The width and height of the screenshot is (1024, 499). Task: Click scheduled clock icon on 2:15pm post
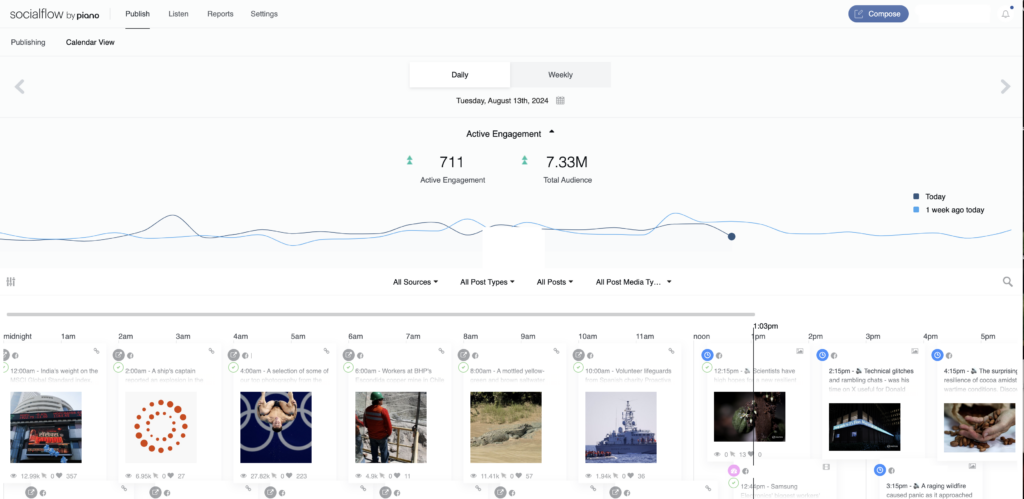point(822,355)
